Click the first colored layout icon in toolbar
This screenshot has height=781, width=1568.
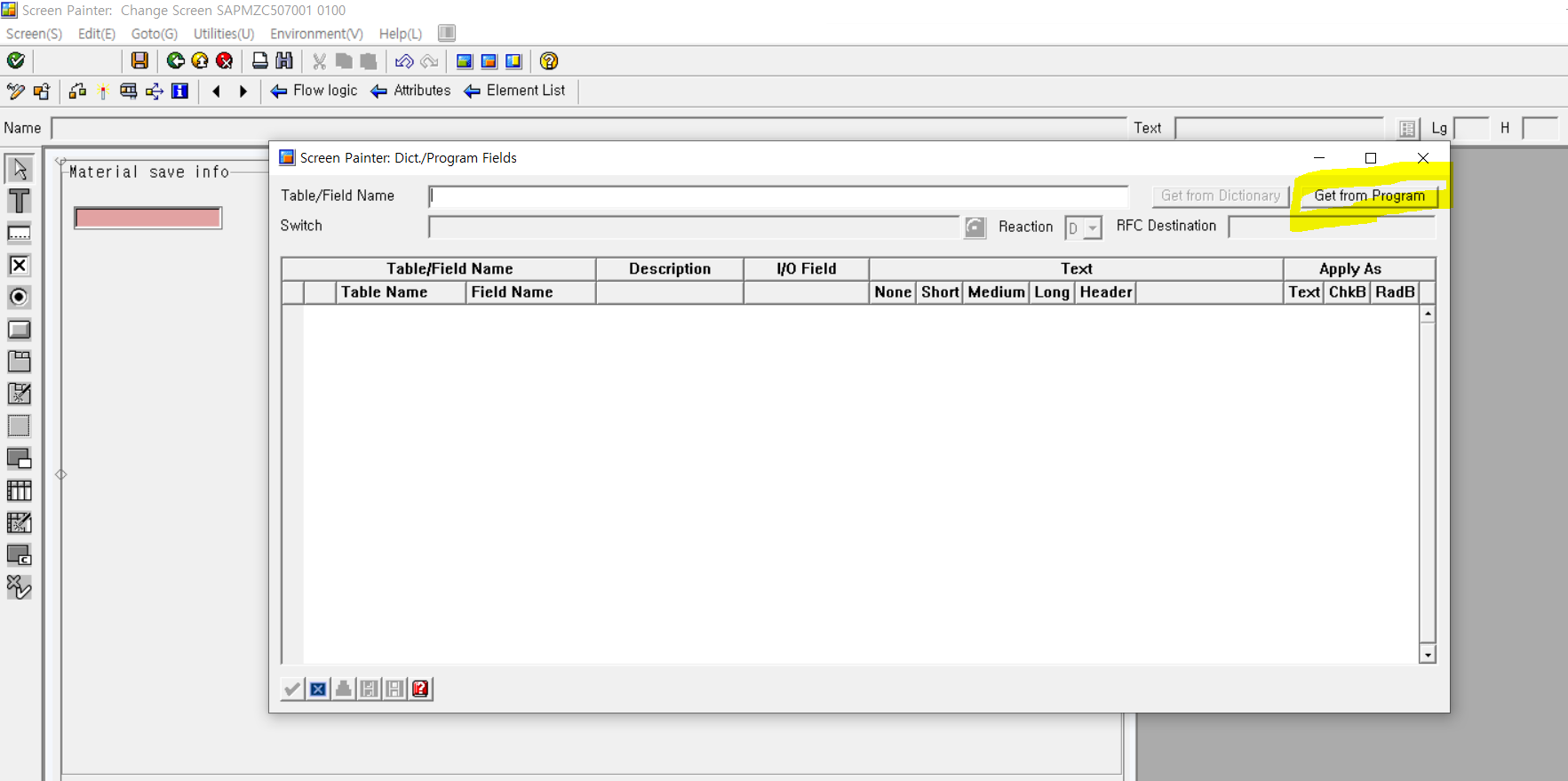(464, 60)
